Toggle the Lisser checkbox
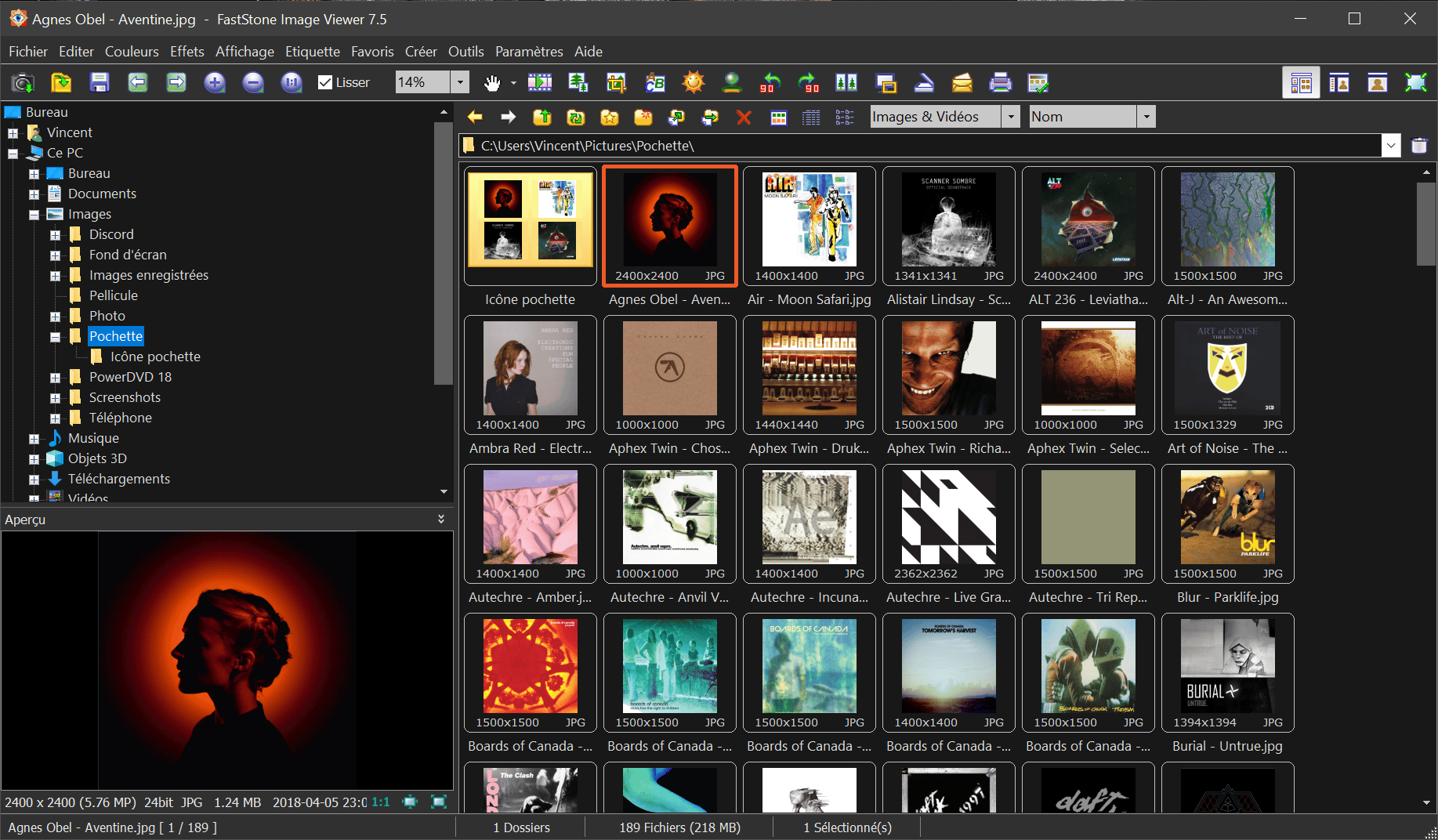This screenshot has width=1438, height=840. (325, 82)
